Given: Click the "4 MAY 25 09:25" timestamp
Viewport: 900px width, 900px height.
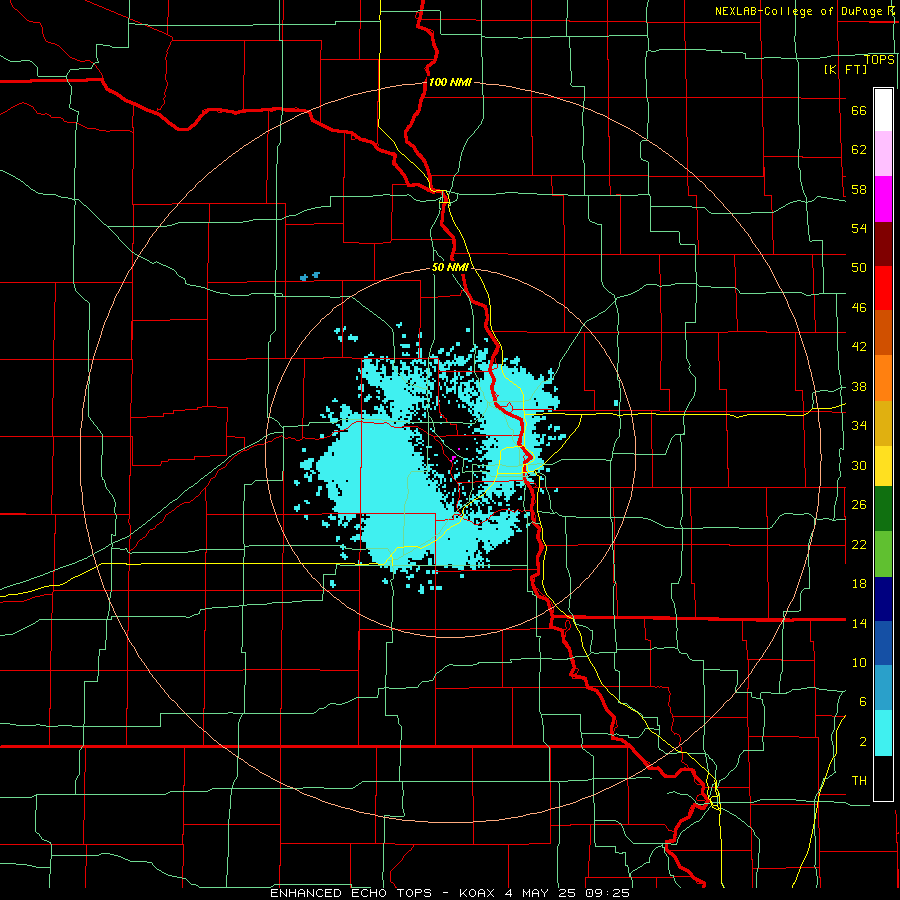Looking at the screenshot, I should [x=567, y=893].
